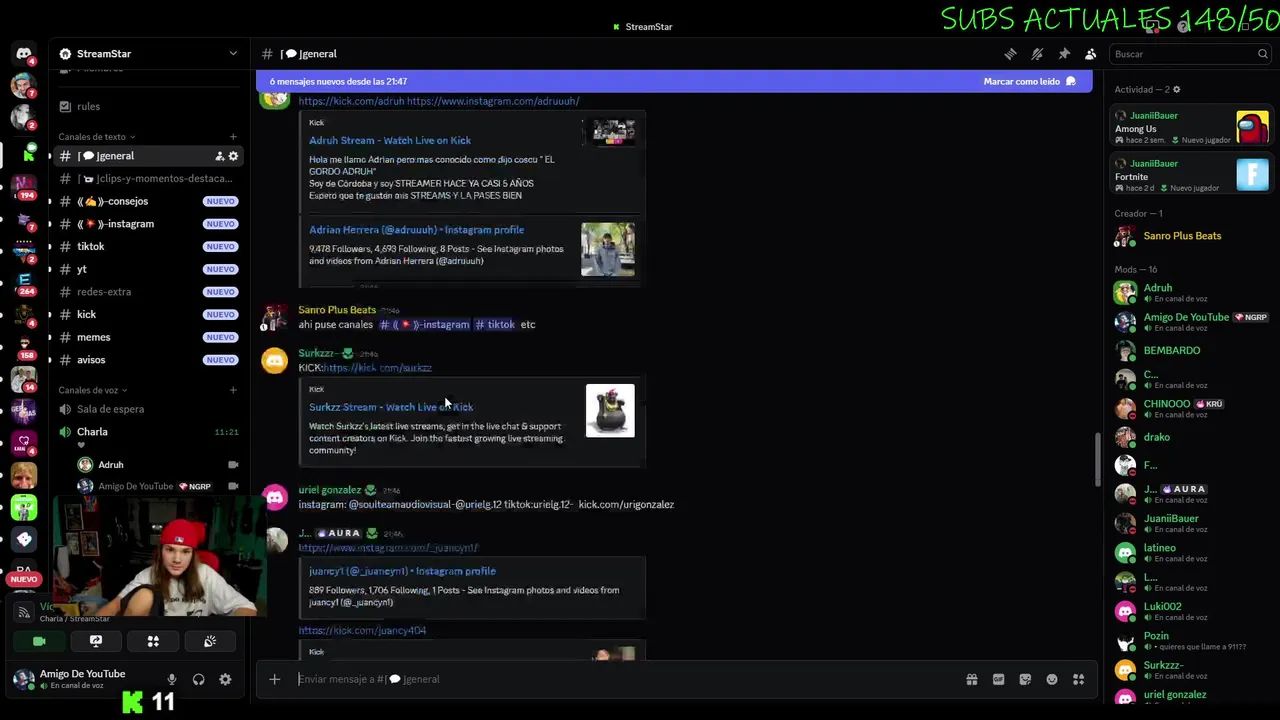Open kick.com/juancy404 link
This screenshot has height=720, width=1280.
pos(362,630)
